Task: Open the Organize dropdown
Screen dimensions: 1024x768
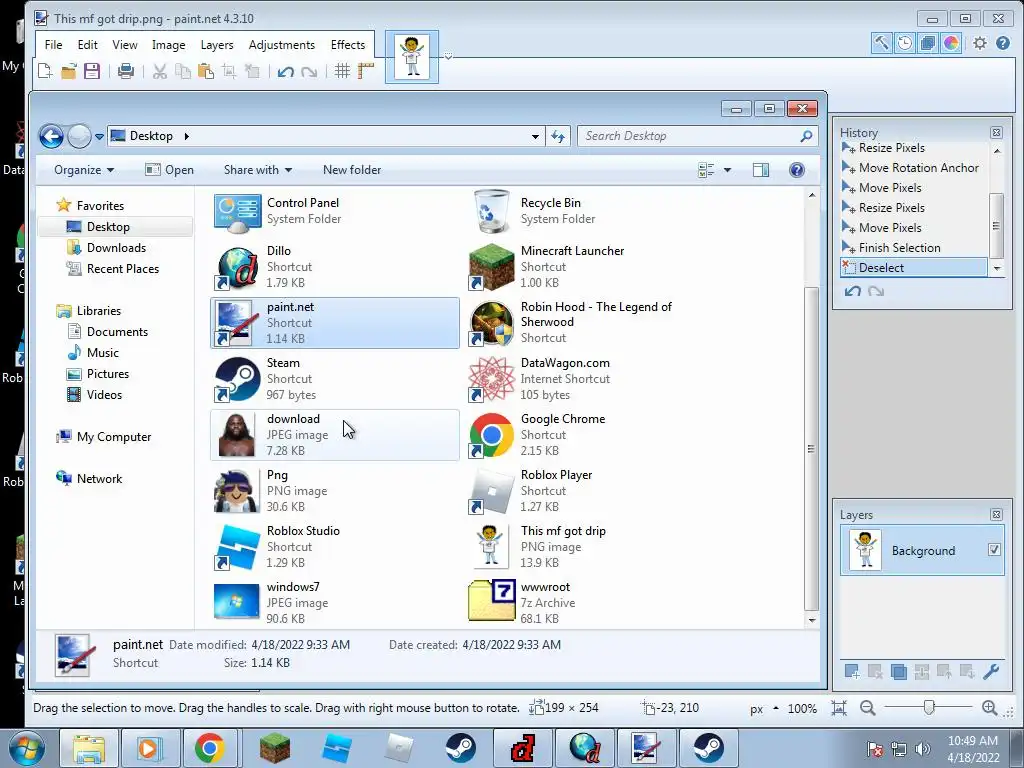Action: [84, 170]
